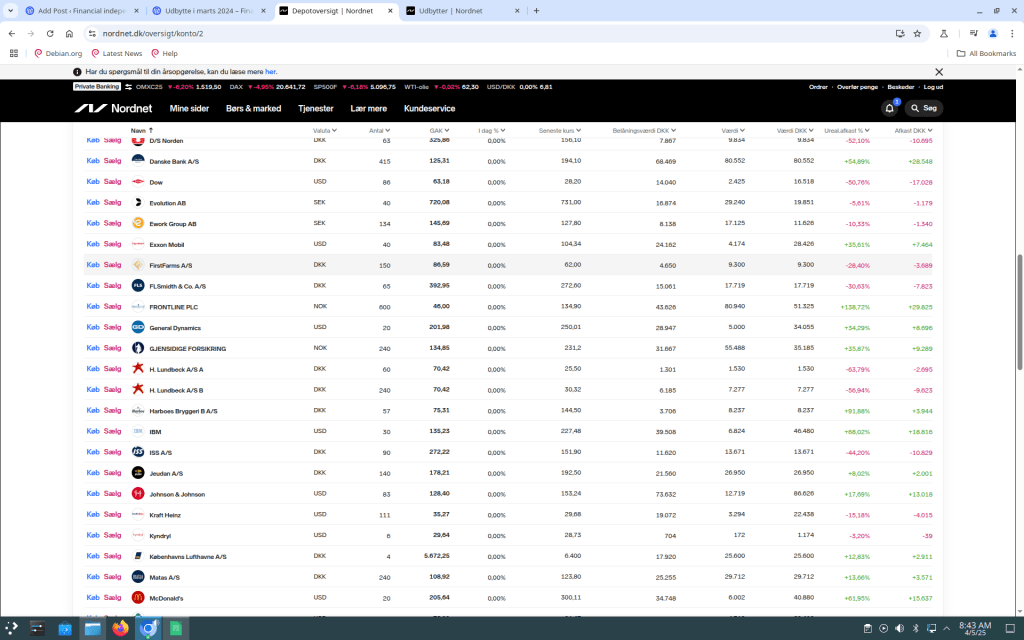This screenshot has width=1024, height=640.
Task: Click the Søg search field
Action: [925, 108]
